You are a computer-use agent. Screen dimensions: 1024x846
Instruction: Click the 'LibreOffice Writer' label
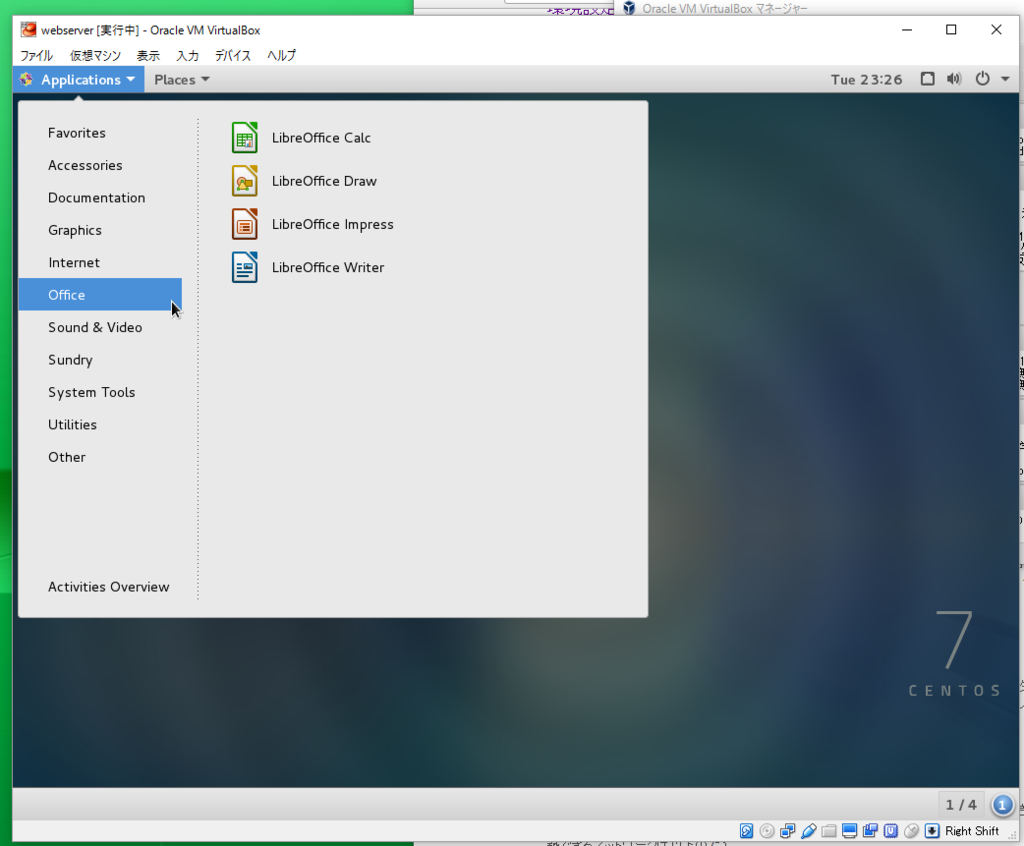pos(328,267)
